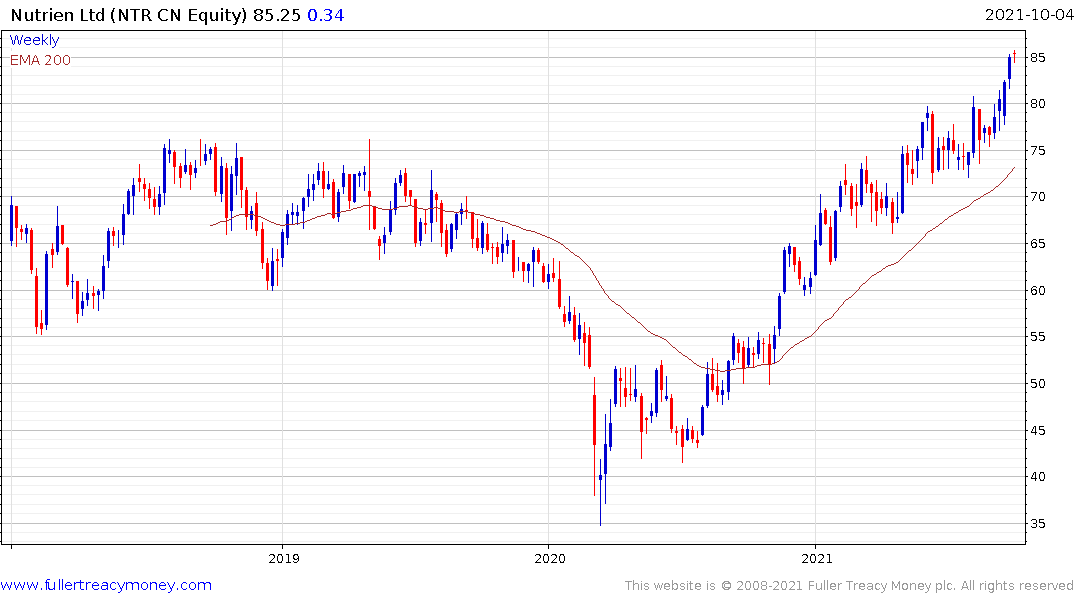Click the 2020 x-axis label

550,558
